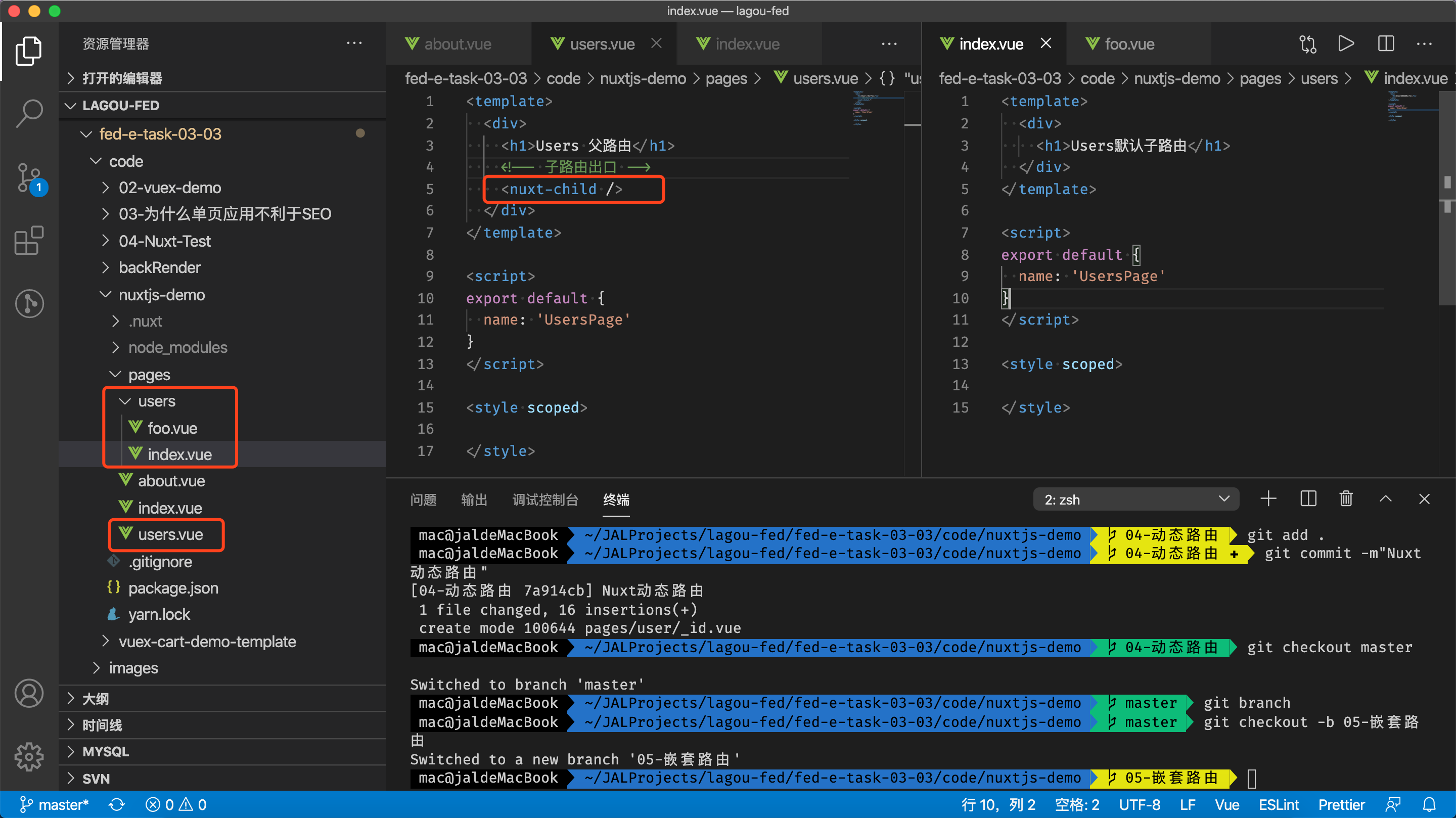Viewport: 1456px width, 818px height.
Task: Expand the 02-vuex-demo folder
Action: click(x=169, y=188)
